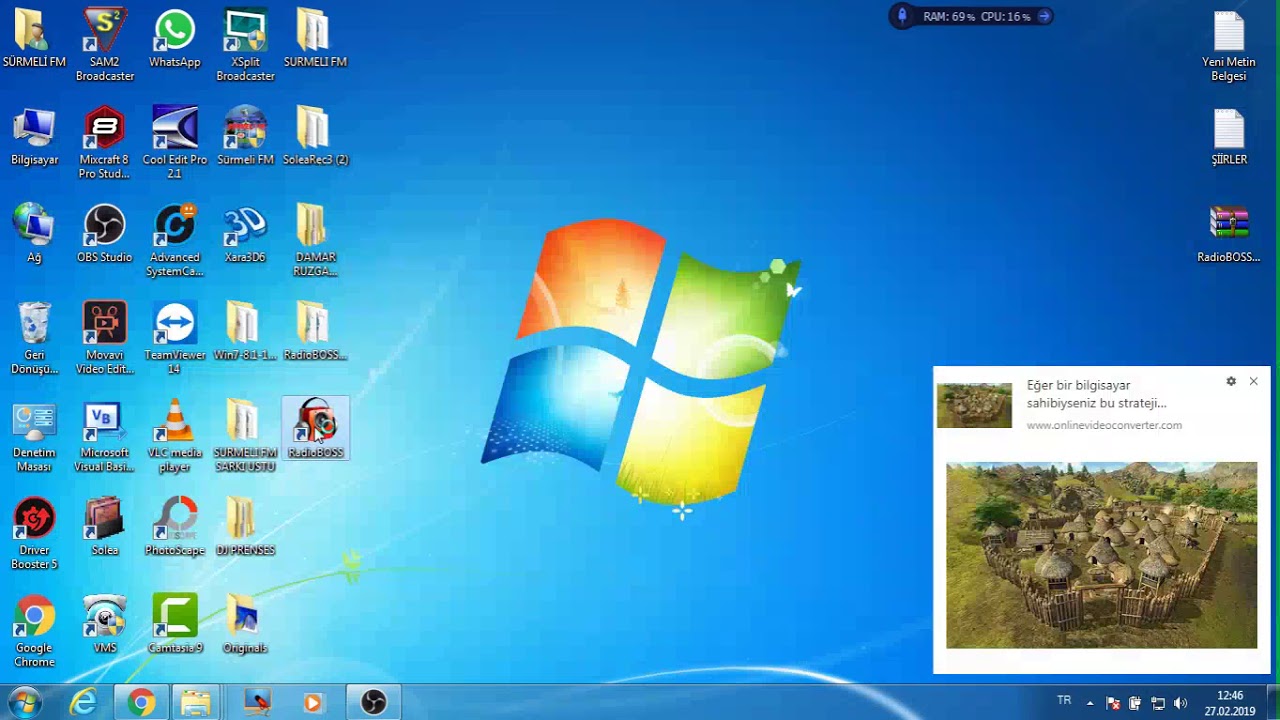Launch Camtasia 9 shortcut
1280x720 pixels.
[x=175, y=625]
